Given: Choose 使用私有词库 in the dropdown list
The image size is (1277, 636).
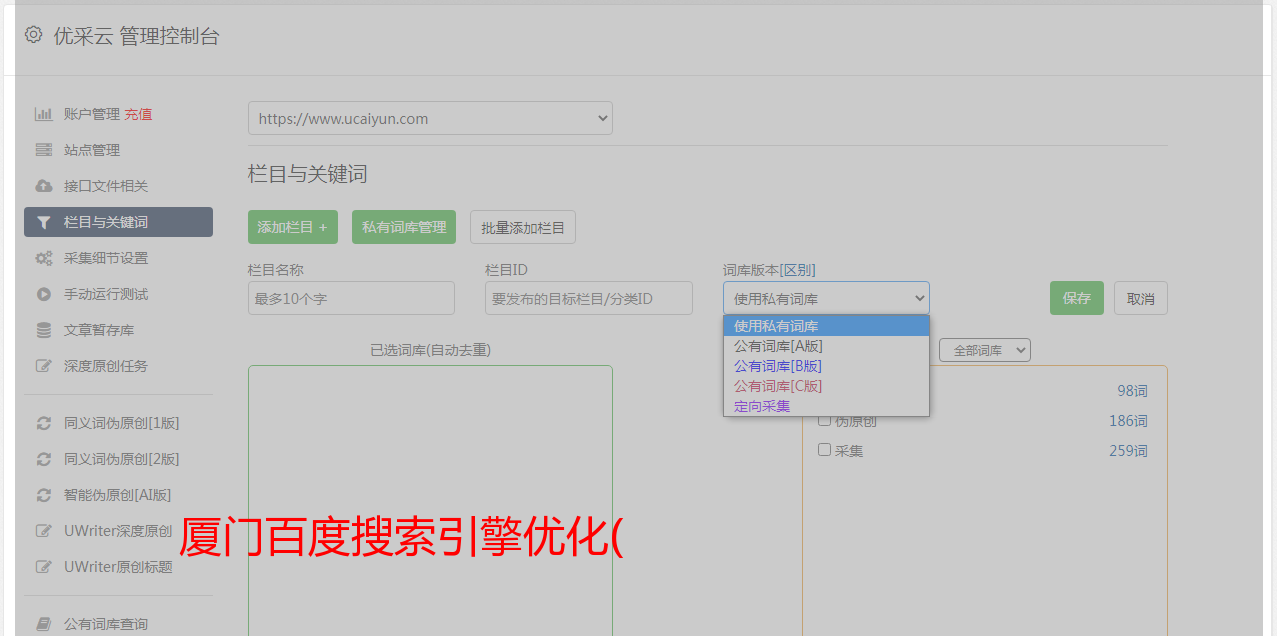Looking at the screenshot, I should point(826,326).
